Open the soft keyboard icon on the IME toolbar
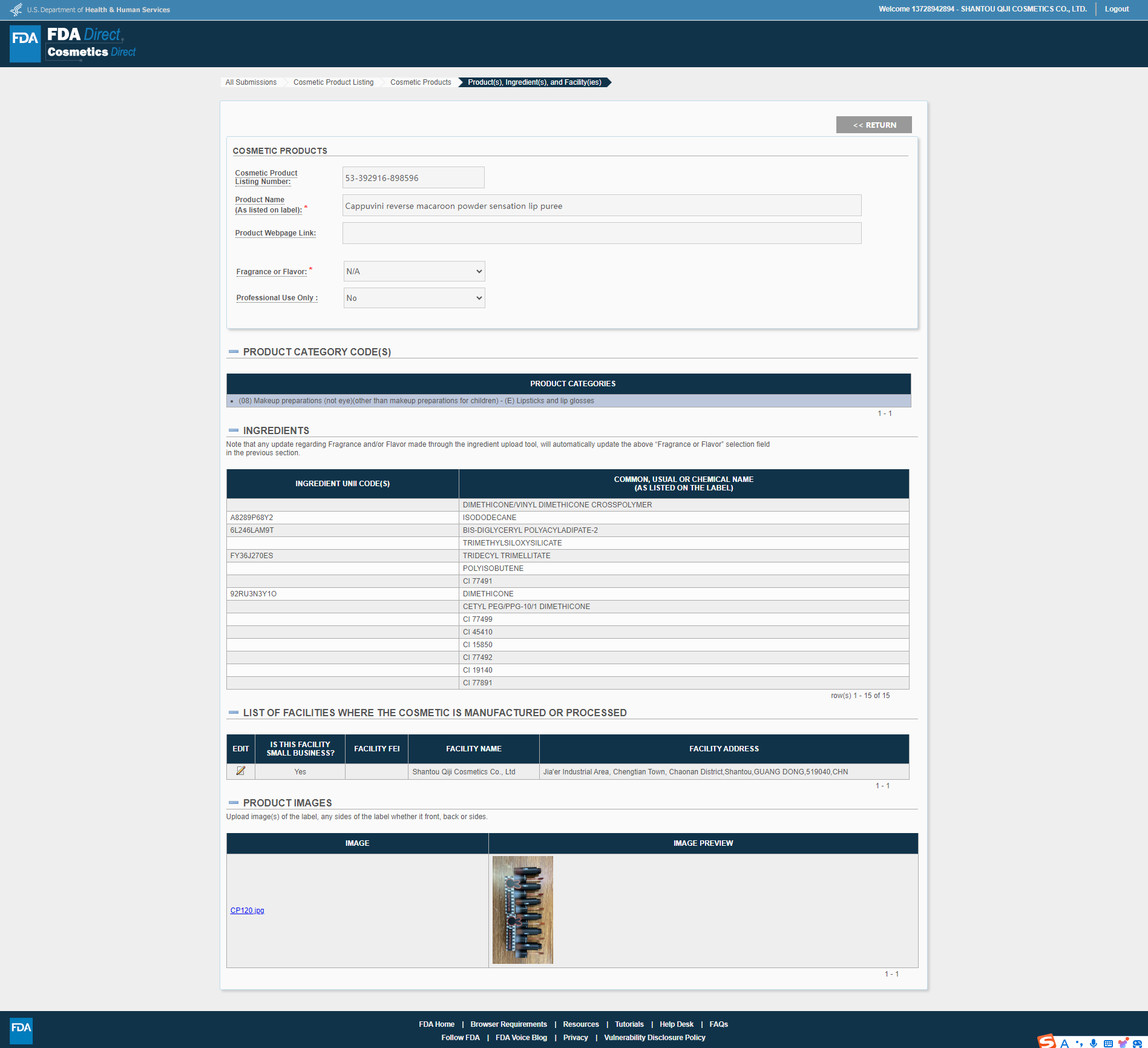 click(1108, 1043)
